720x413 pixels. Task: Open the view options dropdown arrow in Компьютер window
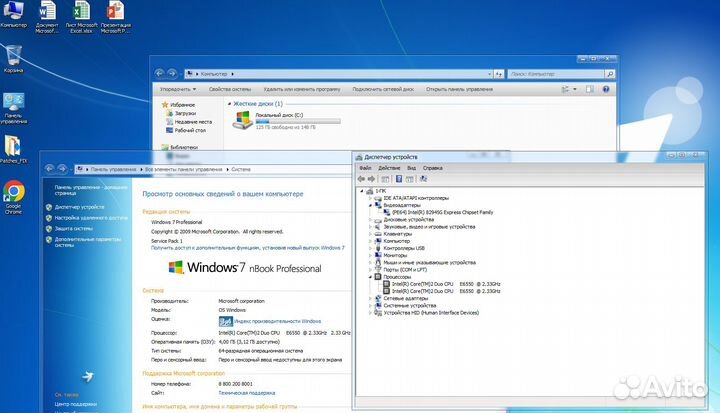(575, 89)
